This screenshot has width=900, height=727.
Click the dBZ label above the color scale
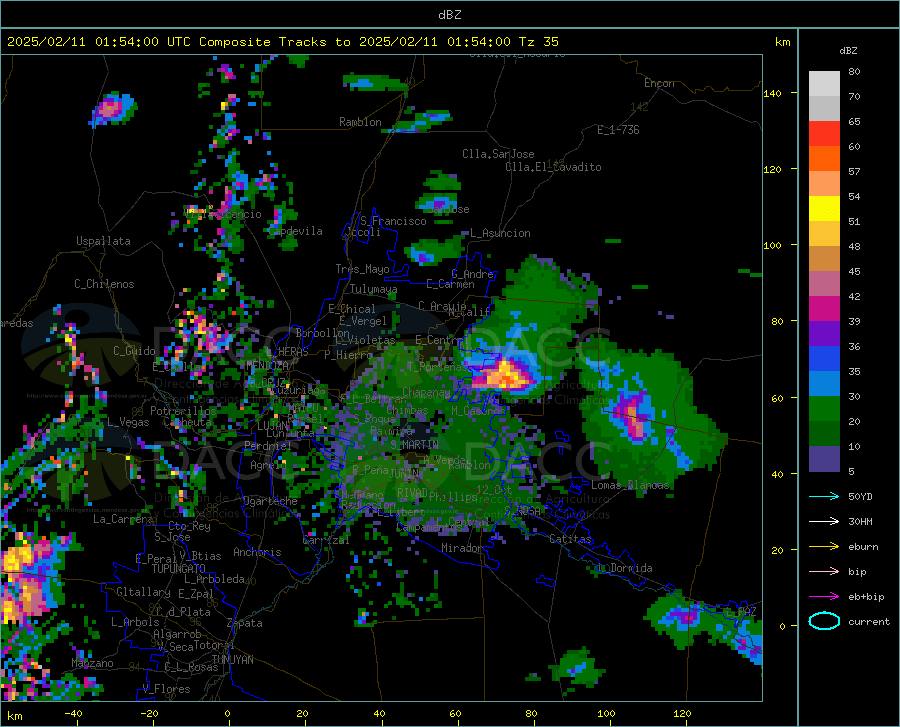click(848, 50)
